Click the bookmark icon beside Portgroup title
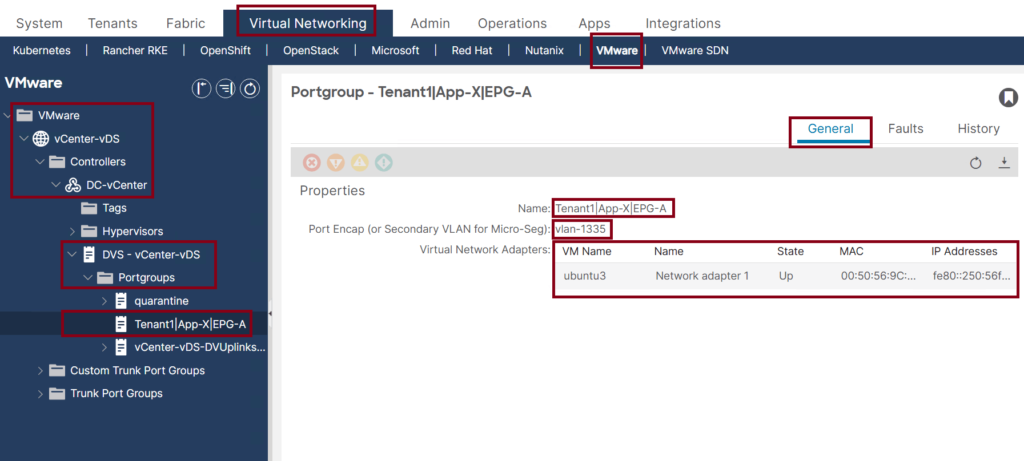The image size is (1024, 461). click(x=1008, y=99)
